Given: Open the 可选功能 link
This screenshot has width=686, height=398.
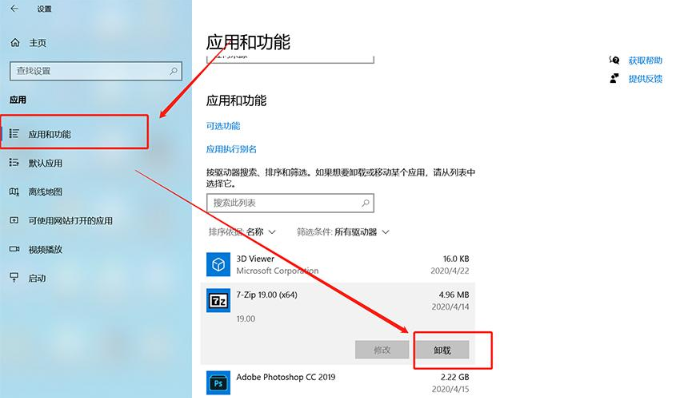Looking at the screenshot, I should [223, 126].
